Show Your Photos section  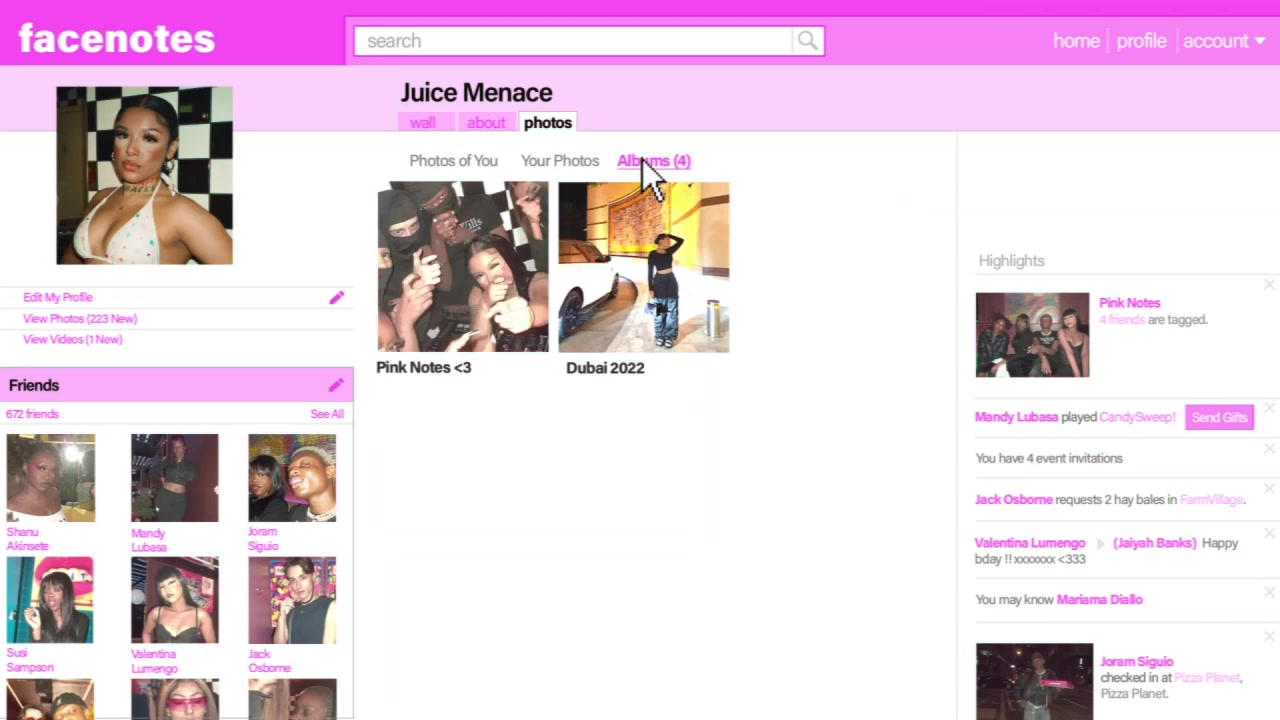[x=560, y=160]
